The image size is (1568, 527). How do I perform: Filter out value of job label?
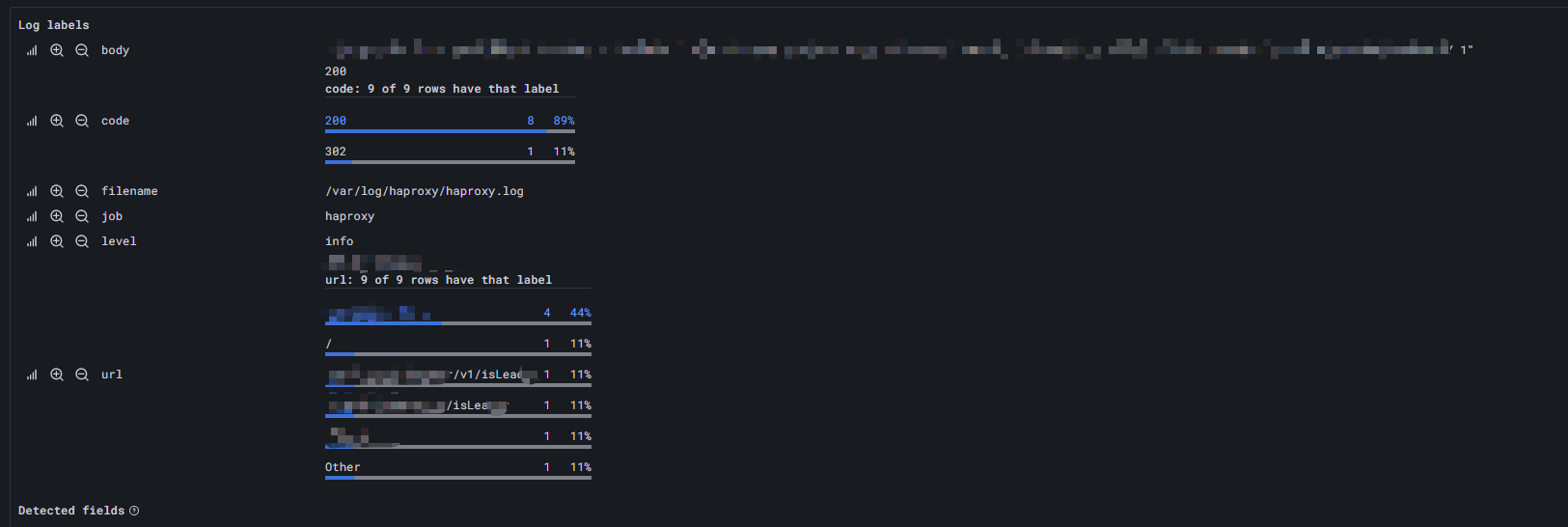coord(82,216)
